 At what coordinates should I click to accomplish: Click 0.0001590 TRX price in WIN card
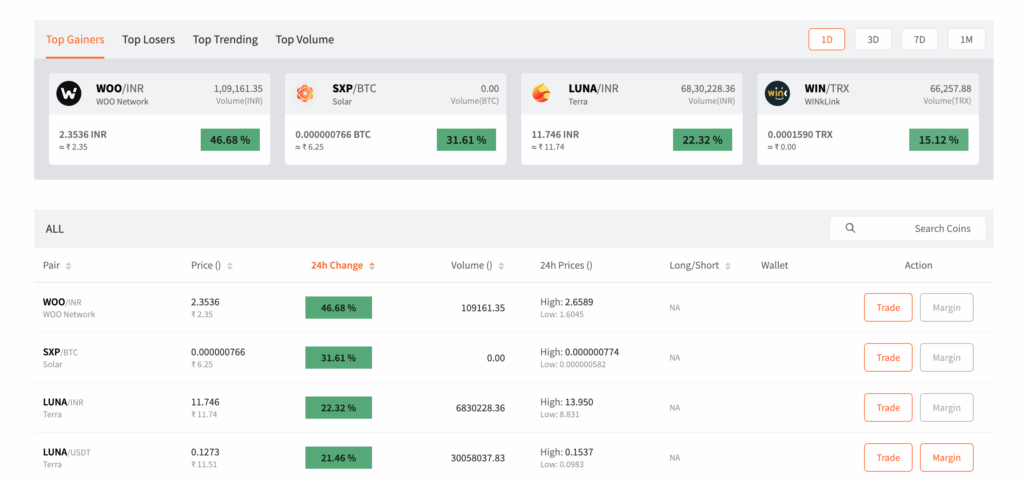pos(800,134)
